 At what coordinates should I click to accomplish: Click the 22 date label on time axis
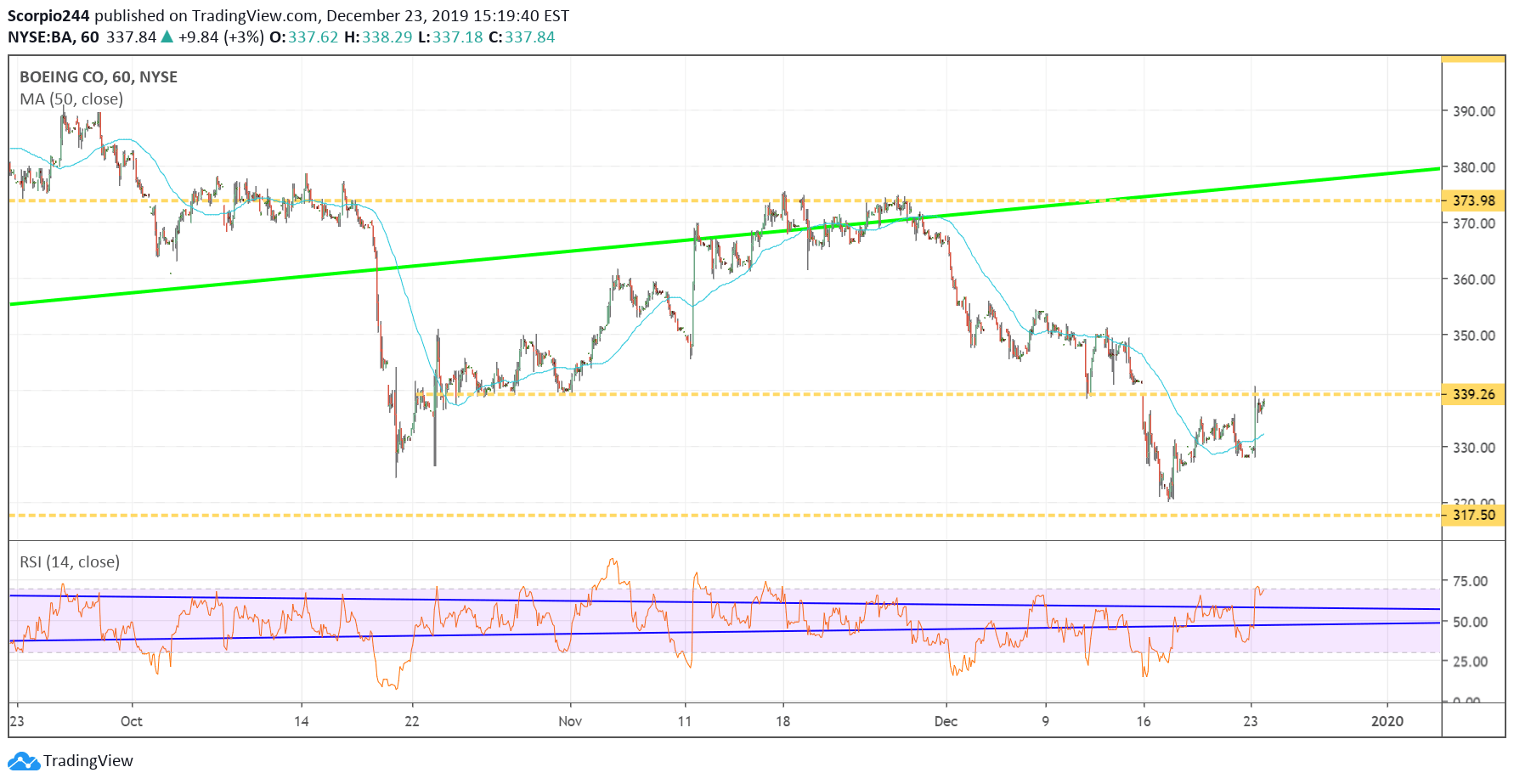pos(412,721)
